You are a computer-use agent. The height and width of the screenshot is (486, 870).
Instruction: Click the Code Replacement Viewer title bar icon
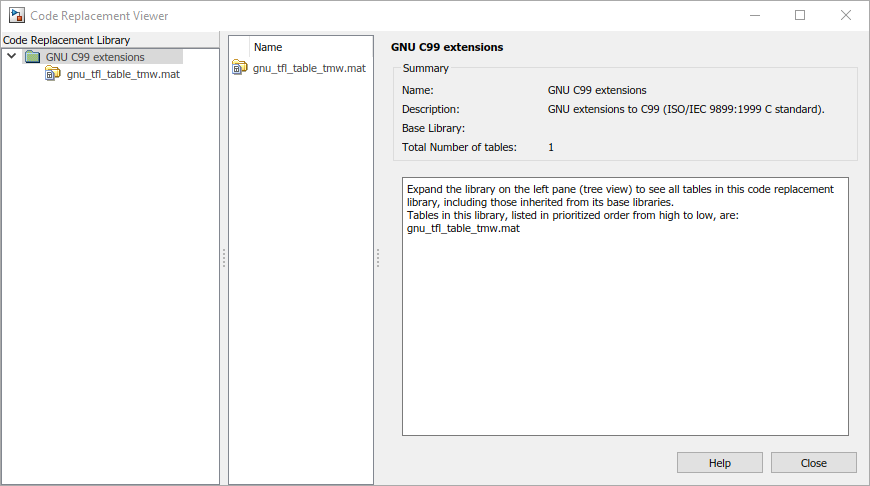point(17,16)
